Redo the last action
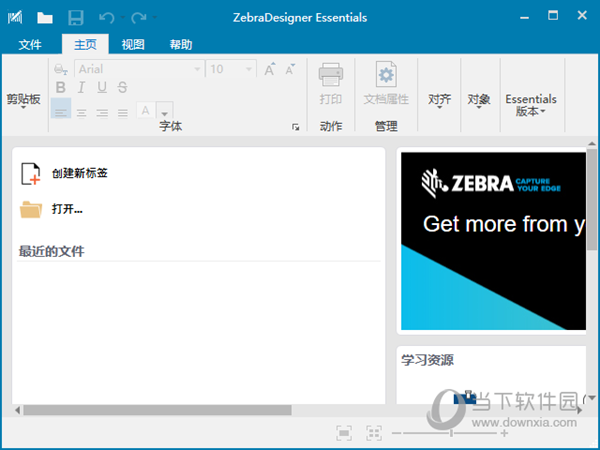600x450 pixels. pos(139,18)
